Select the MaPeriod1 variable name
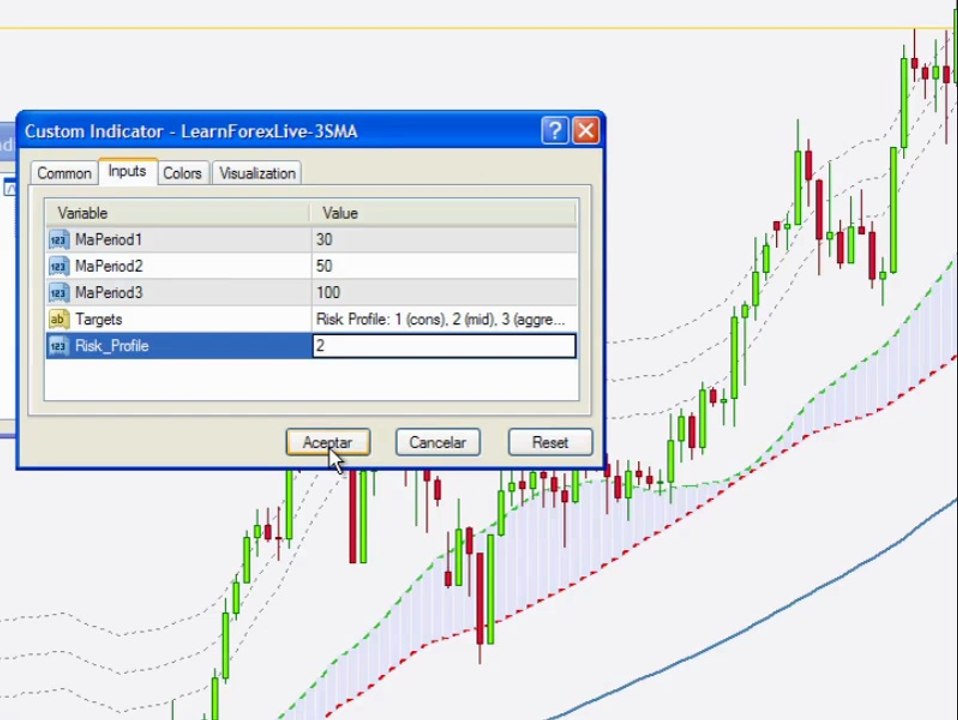This screenshot has width=958, height=720. point(109,240)
